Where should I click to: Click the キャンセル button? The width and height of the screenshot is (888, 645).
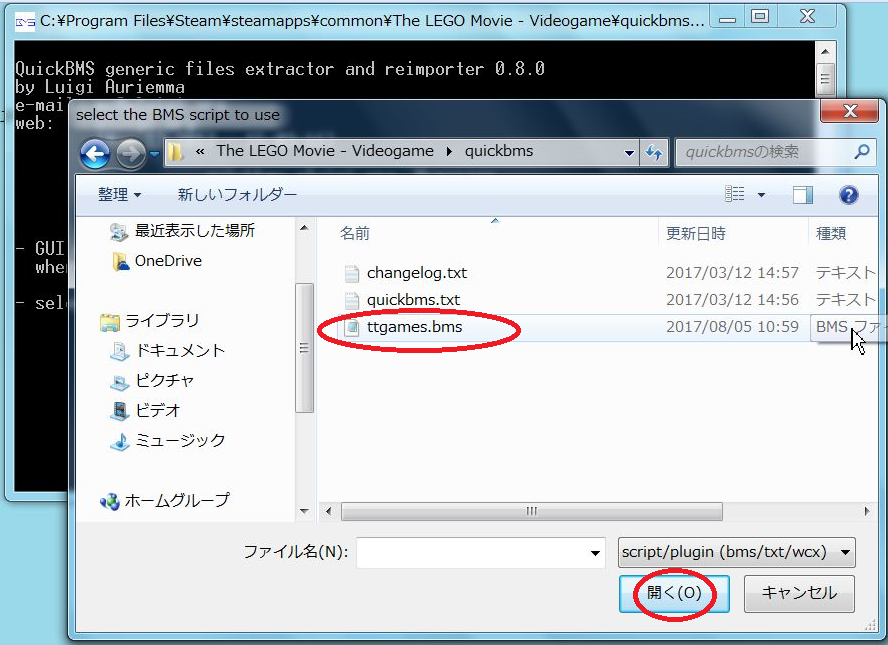pos(799,593)
